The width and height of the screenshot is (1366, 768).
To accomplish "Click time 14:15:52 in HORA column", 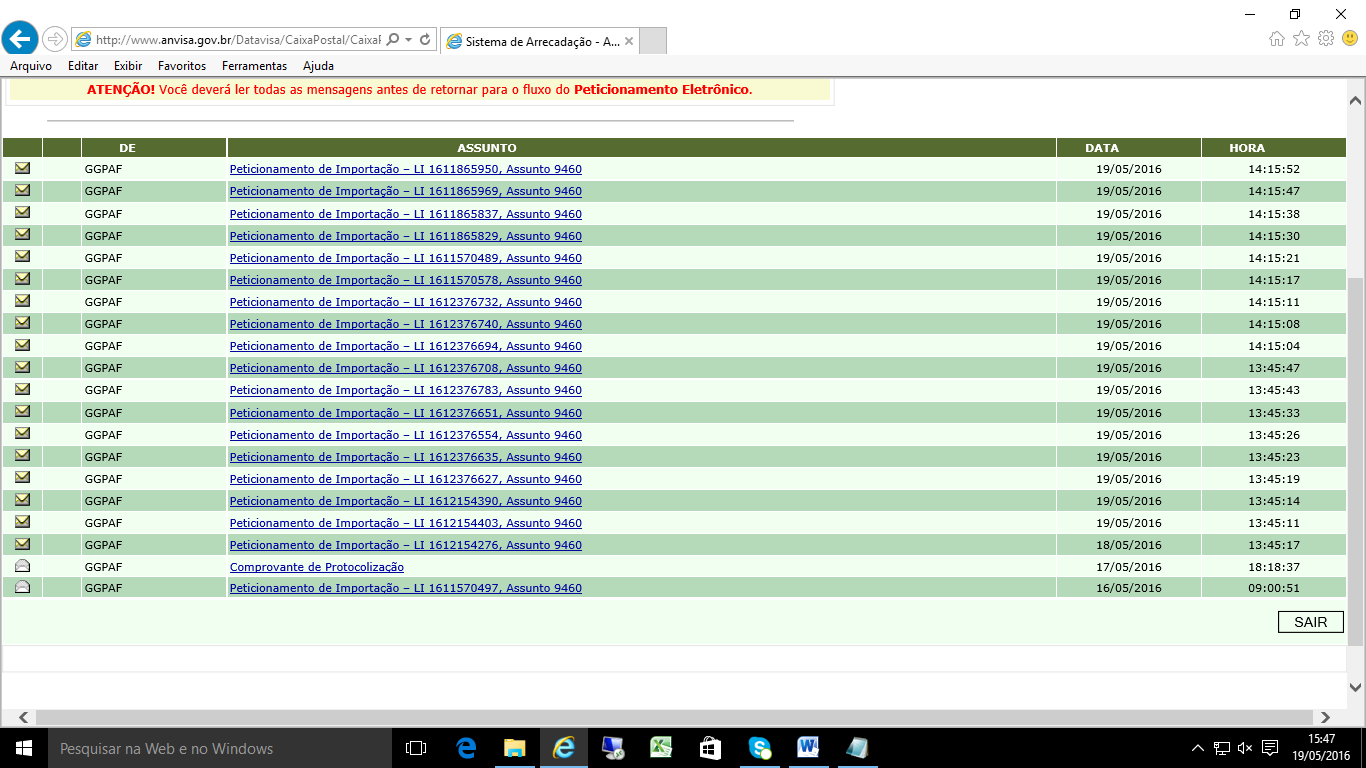I will click(x=1273, y=169).
